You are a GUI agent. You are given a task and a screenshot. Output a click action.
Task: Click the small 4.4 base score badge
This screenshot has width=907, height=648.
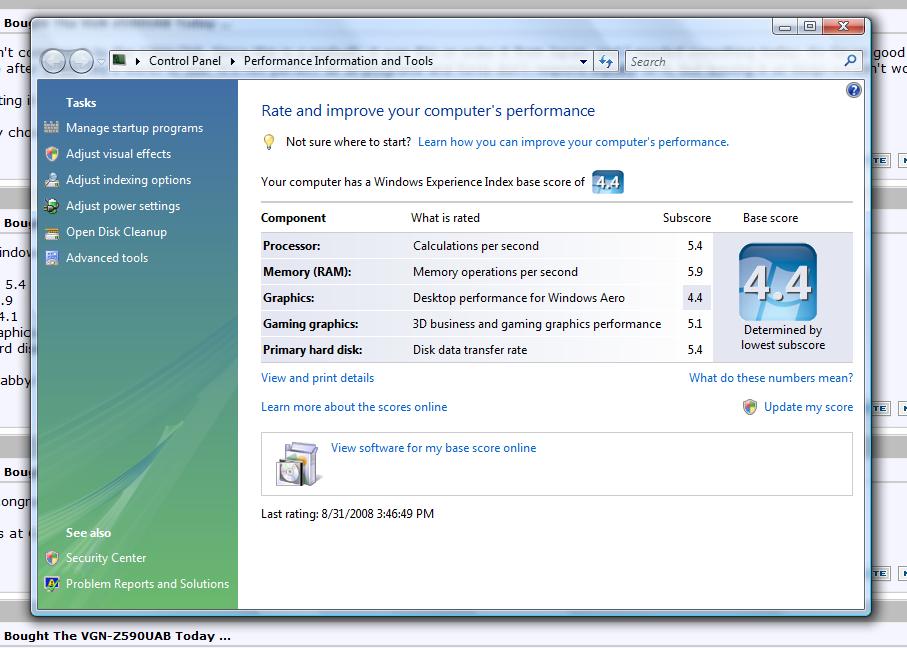tap(607, 182)
